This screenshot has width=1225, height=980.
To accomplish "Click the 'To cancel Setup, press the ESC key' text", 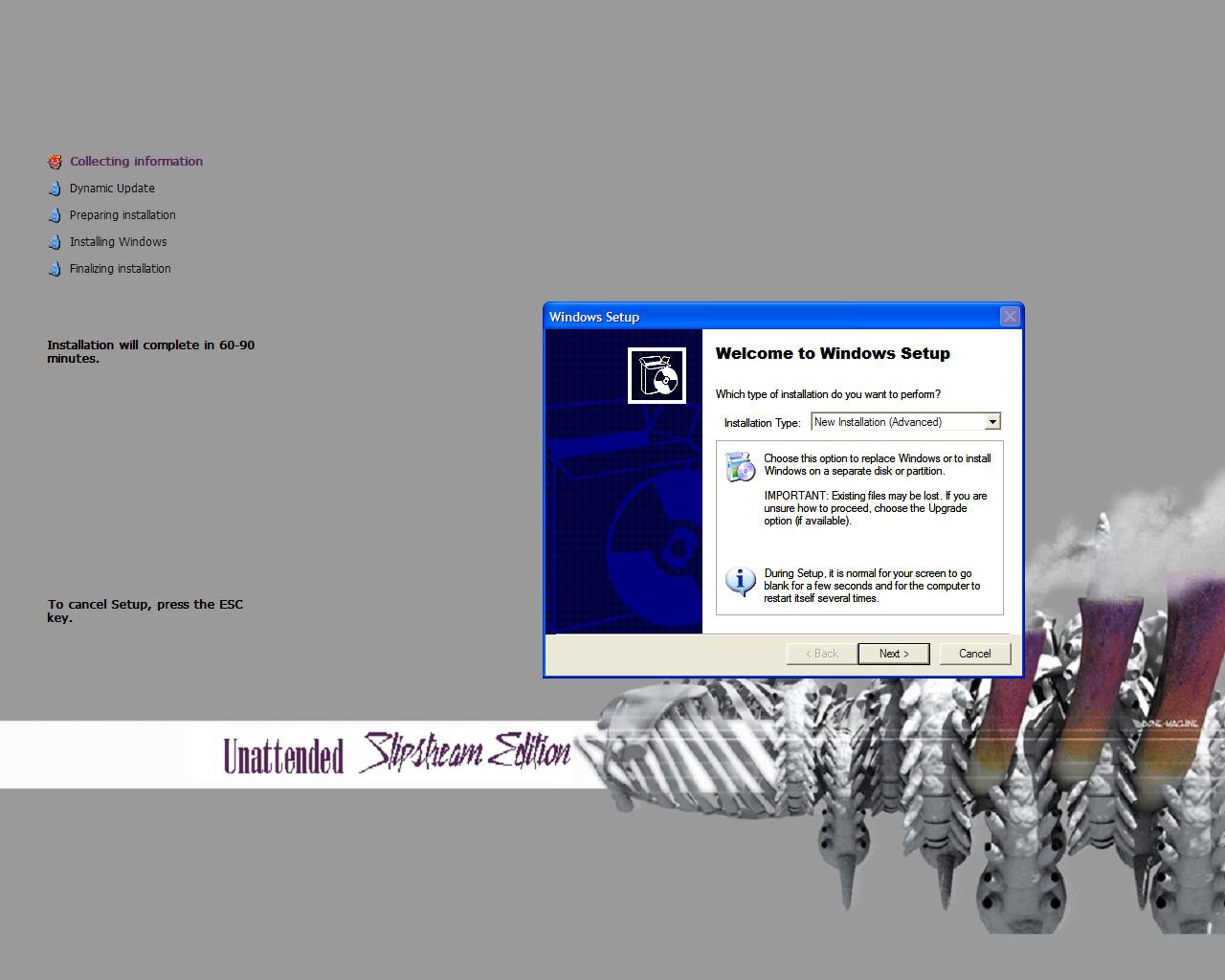I will coord(145,611).
